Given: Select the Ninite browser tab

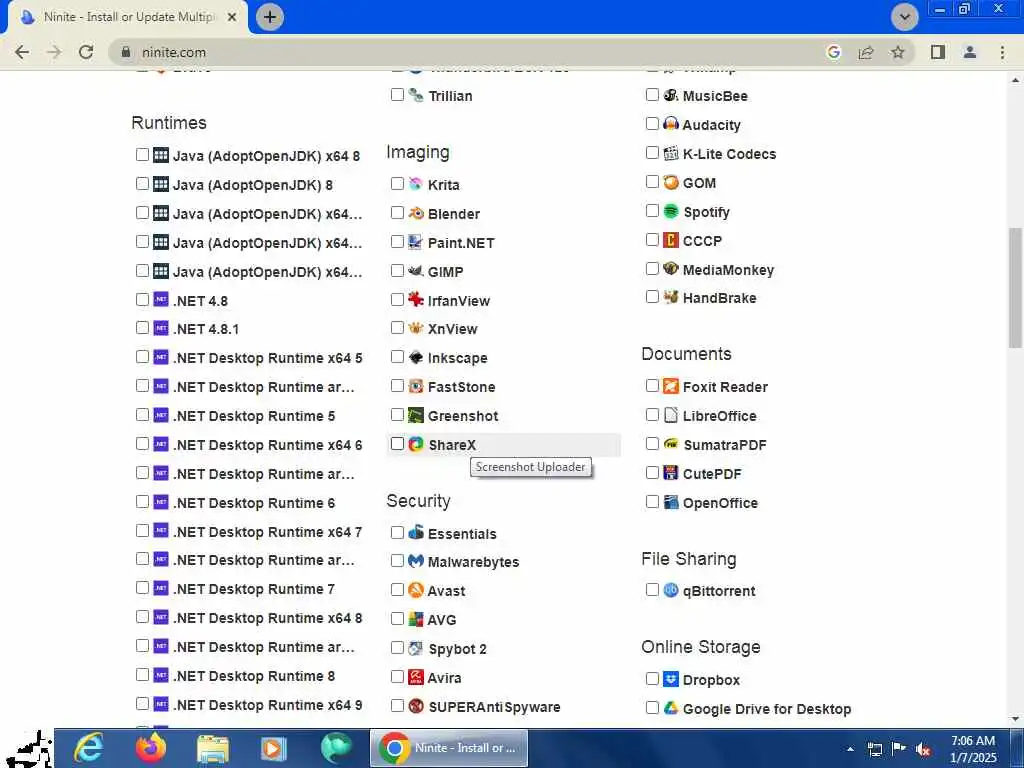Looking at the screenshot, I should pyautogui.click(x=127, y=17).
